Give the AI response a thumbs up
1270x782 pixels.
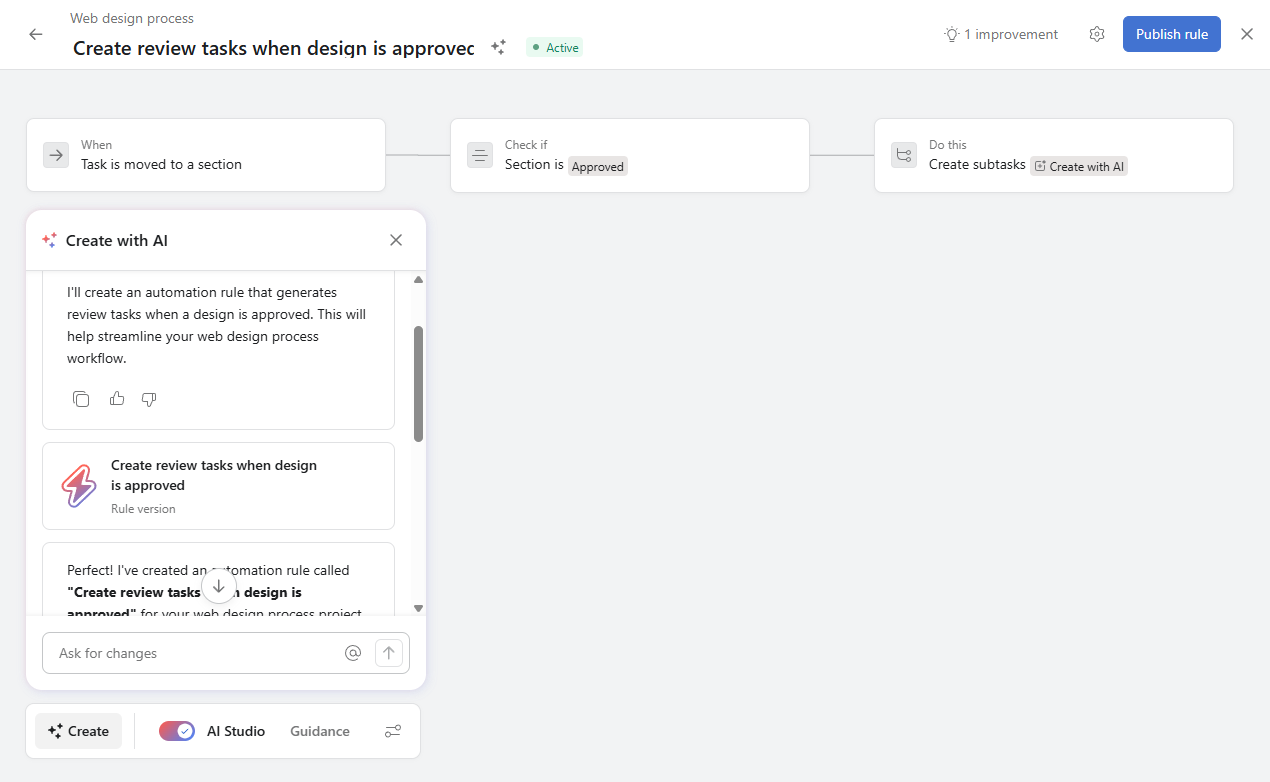pyautogui.click(x=117, y=399)
